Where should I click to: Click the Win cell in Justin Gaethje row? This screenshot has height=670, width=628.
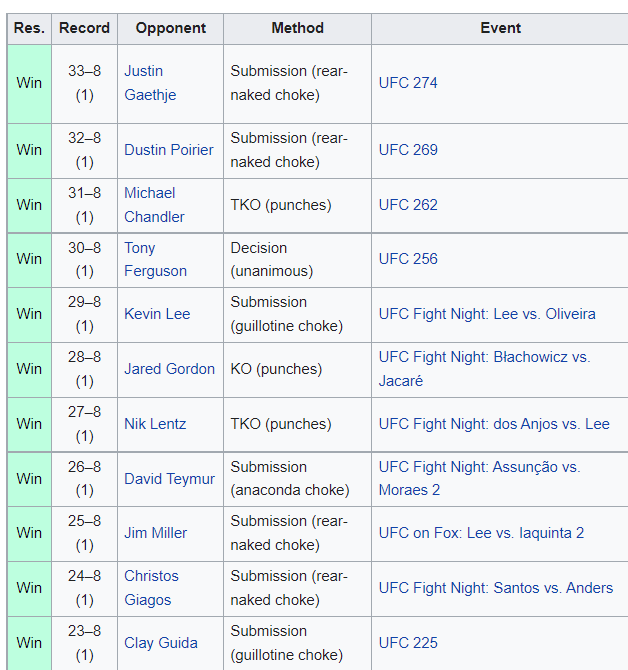29,83
